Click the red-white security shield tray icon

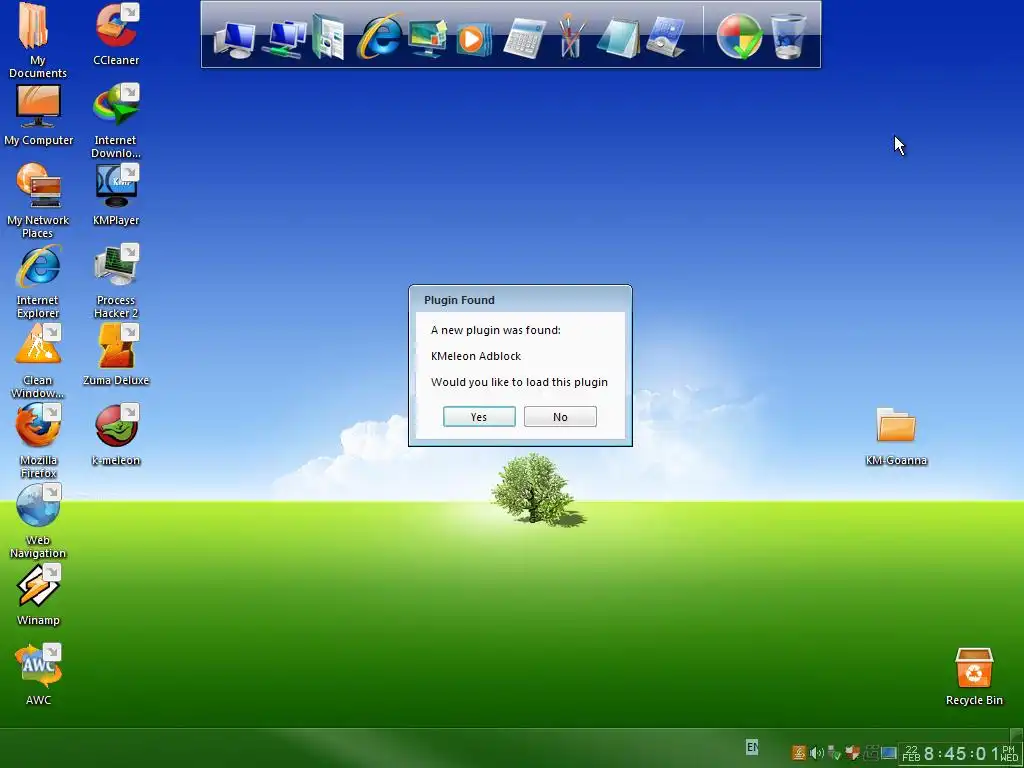852,753
